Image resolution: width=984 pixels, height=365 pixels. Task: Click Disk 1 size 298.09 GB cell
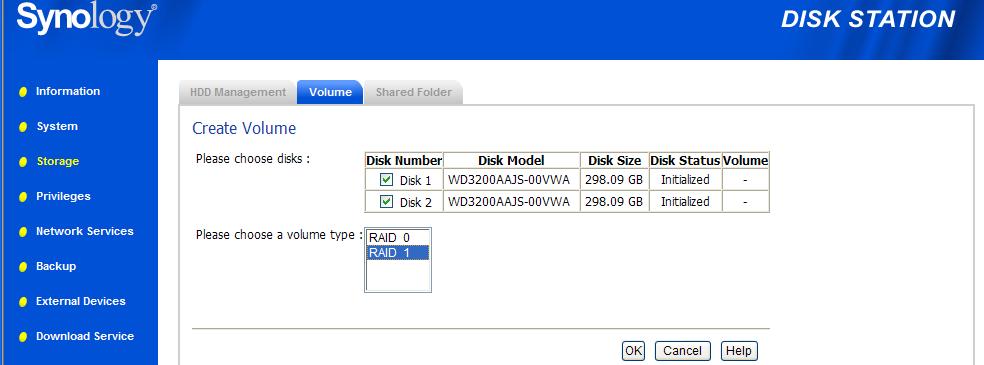coord(614,180)
